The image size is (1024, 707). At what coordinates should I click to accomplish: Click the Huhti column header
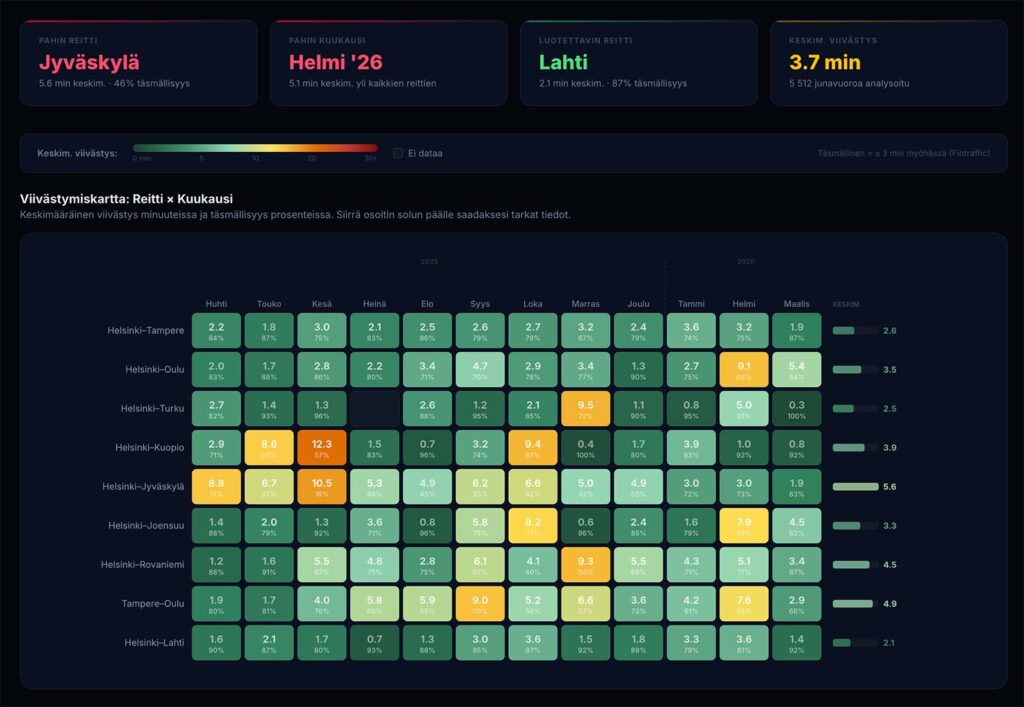click(x=216, y=303)
